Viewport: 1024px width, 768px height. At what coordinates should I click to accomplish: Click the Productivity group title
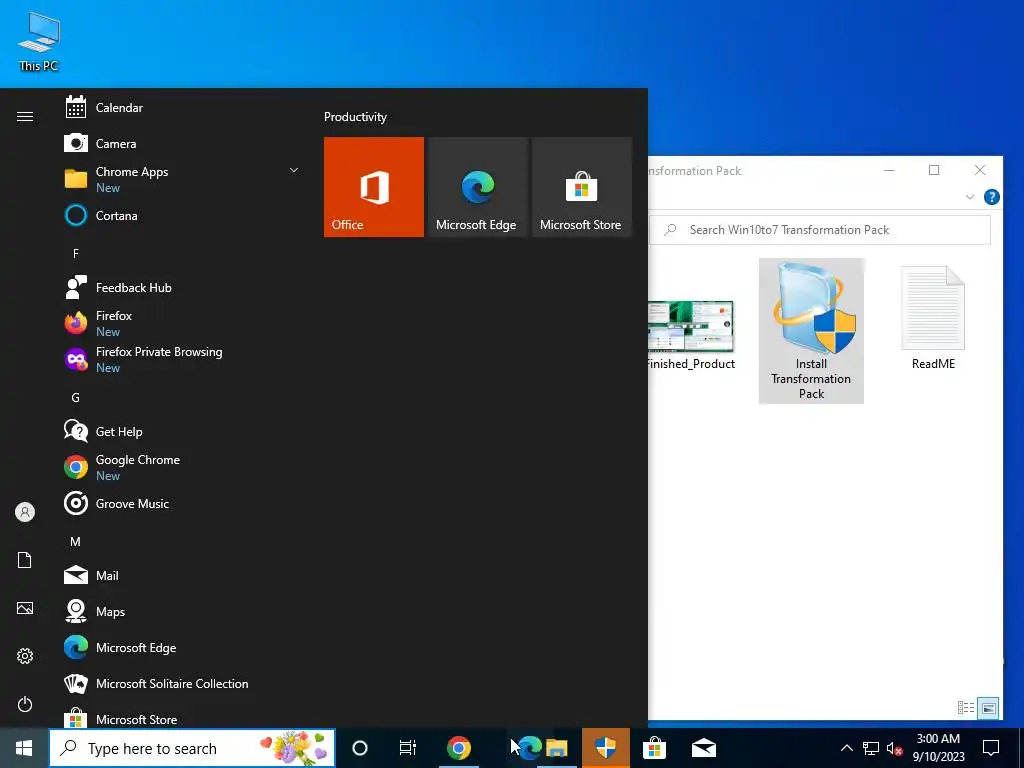pos(355,117)
